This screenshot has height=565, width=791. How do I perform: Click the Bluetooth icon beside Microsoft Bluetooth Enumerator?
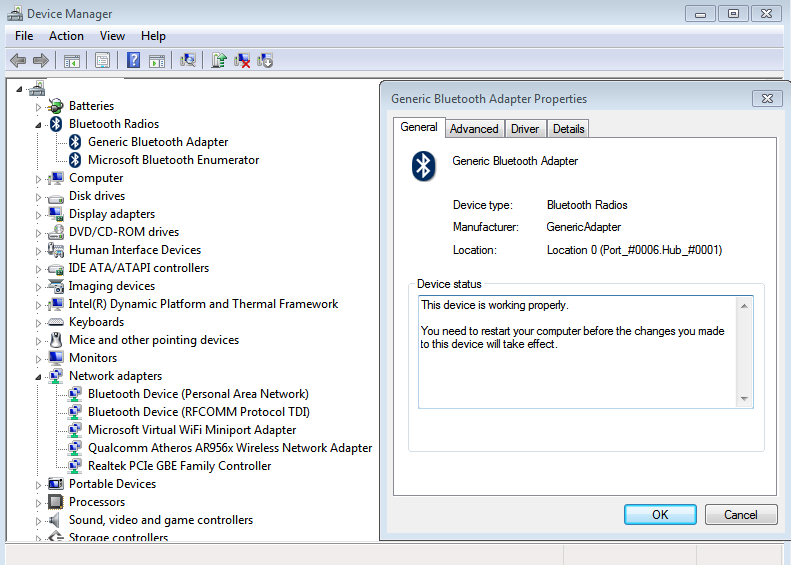[75, 160]
